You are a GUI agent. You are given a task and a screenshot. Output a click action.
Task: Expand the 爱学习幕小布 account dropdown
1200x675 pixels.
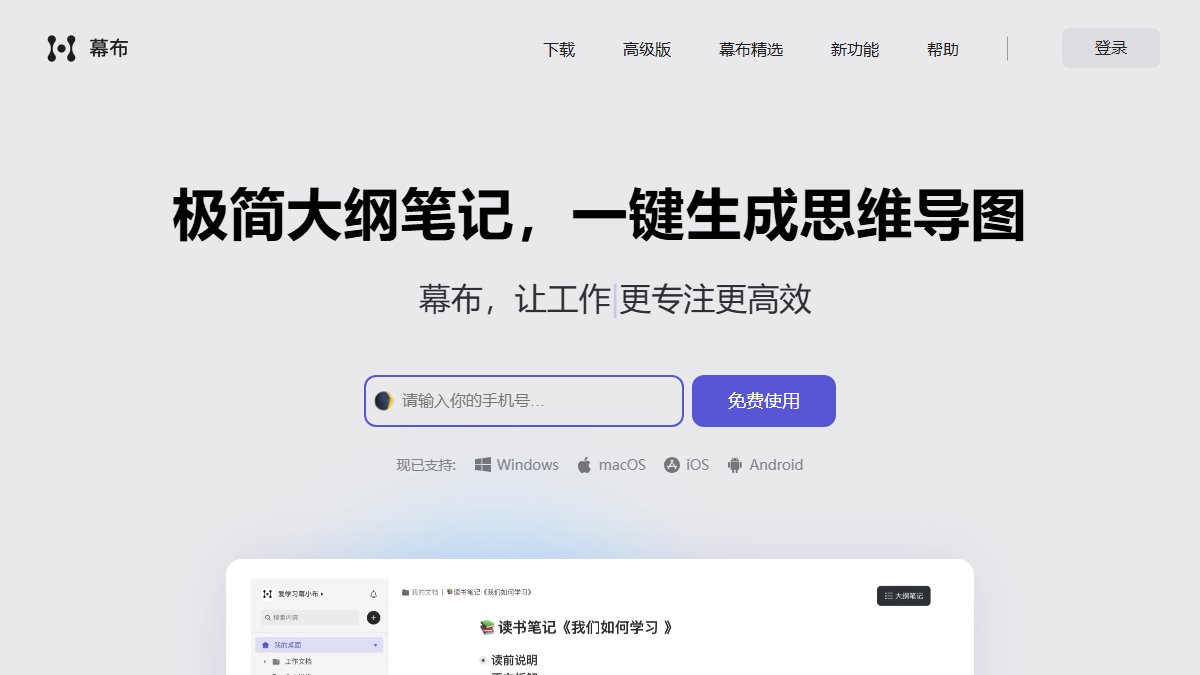(x=301, y=594)
